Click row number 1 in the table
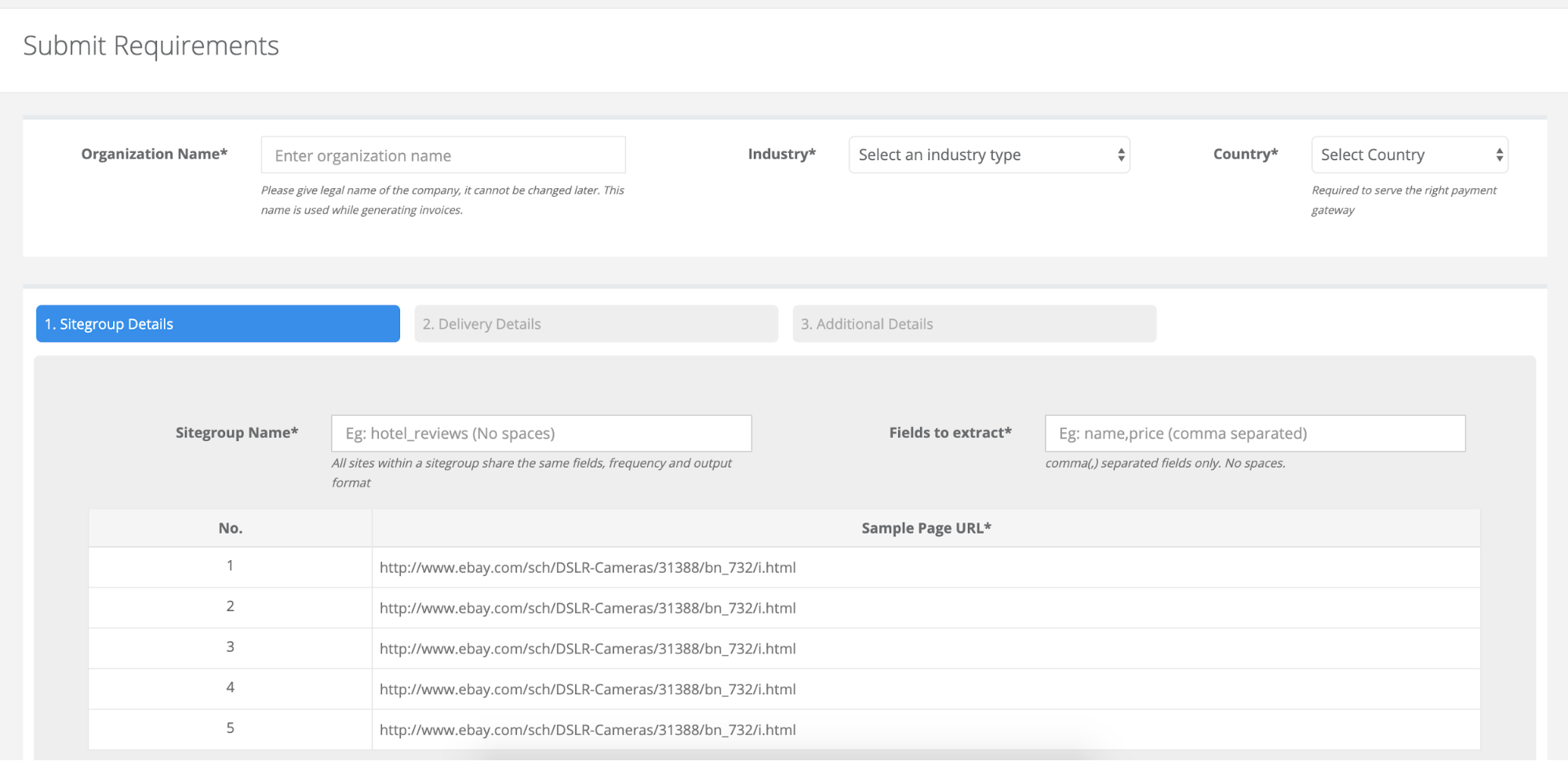This screenshot has width=1568, height=761. coord(229,567)
